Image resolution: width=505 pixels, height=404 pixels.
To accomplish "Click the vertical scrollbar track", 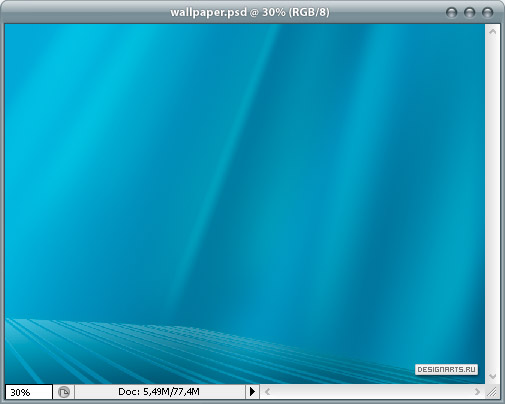I will click(493, 204).
